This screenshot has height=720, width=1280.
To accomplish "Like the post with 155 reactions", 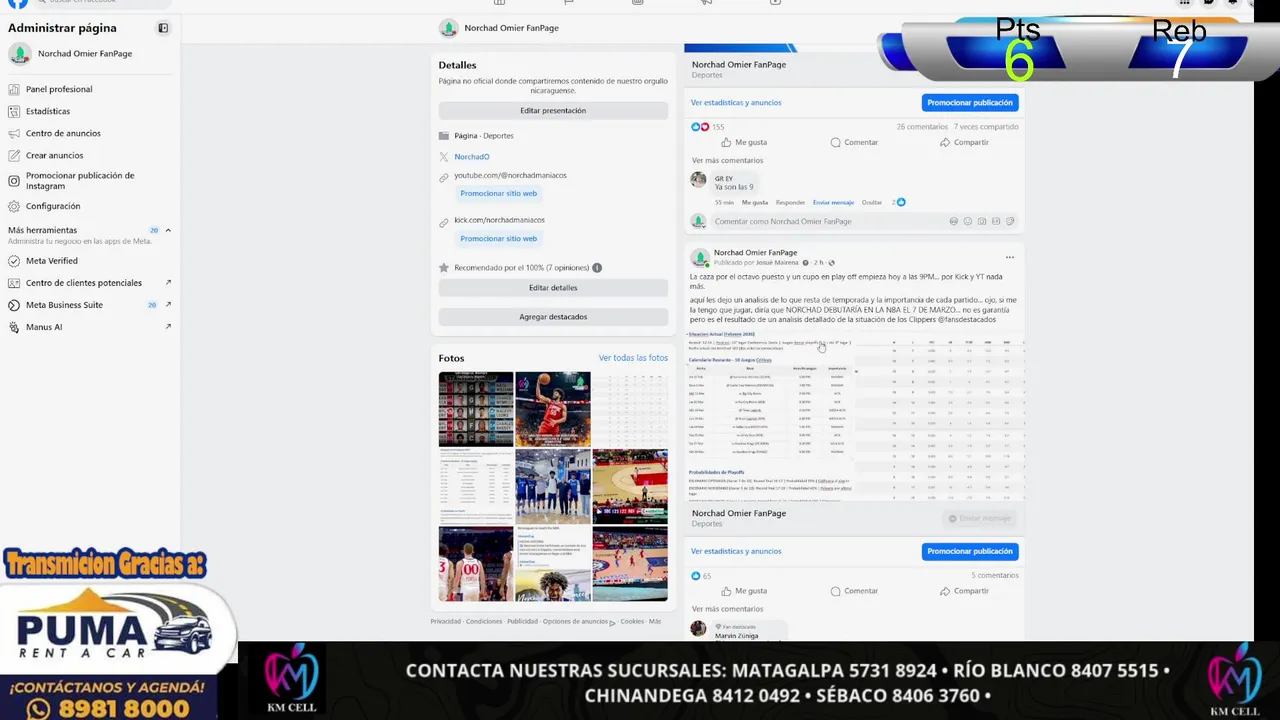I will (743, 142).
